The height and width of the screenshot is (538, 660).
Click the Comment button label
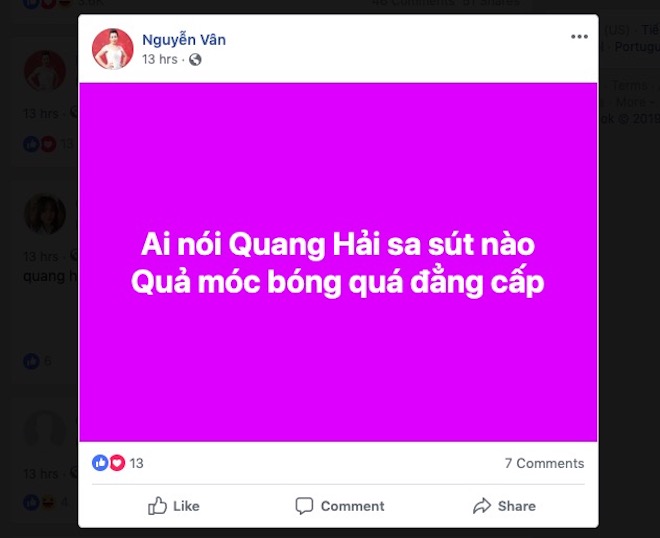coord(352,506)
